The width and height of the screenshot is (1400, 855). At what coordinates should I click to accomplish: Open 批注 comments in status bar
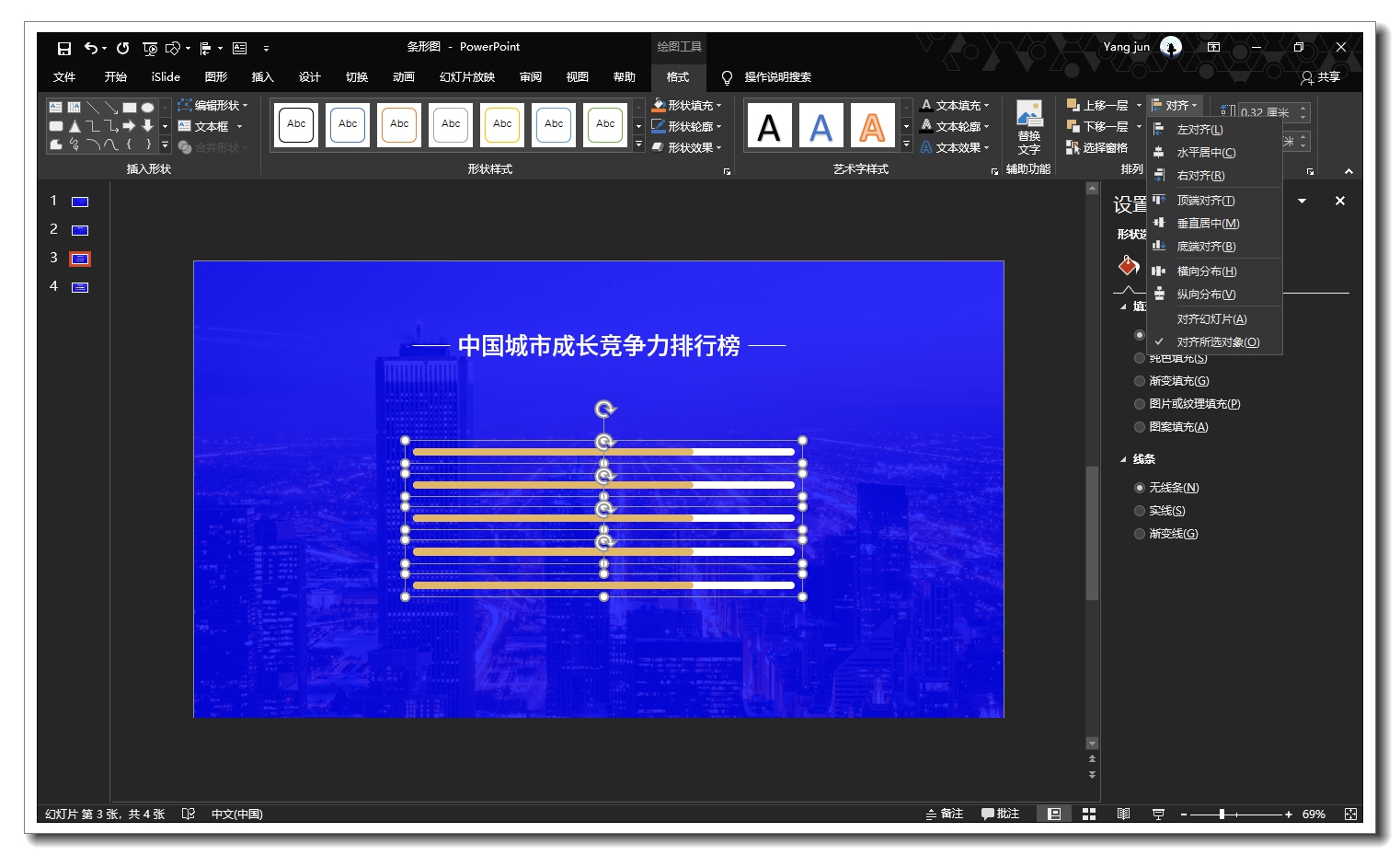pos(1001,814)
